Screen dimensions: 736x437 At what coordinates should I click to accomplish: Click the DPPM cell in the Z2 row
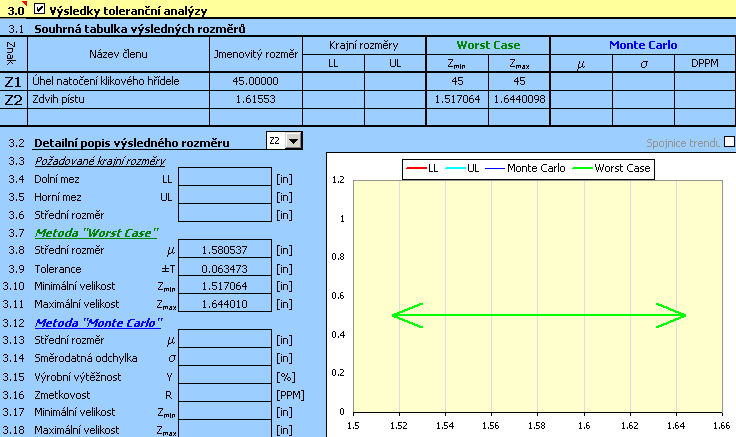click(x=705, y=100)
